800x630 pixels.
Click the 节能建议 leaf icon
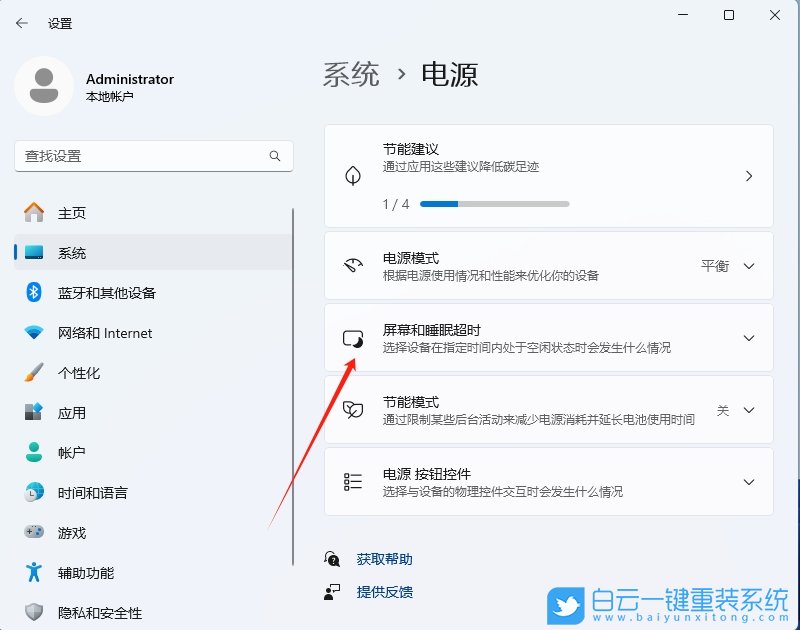point(353,174)
